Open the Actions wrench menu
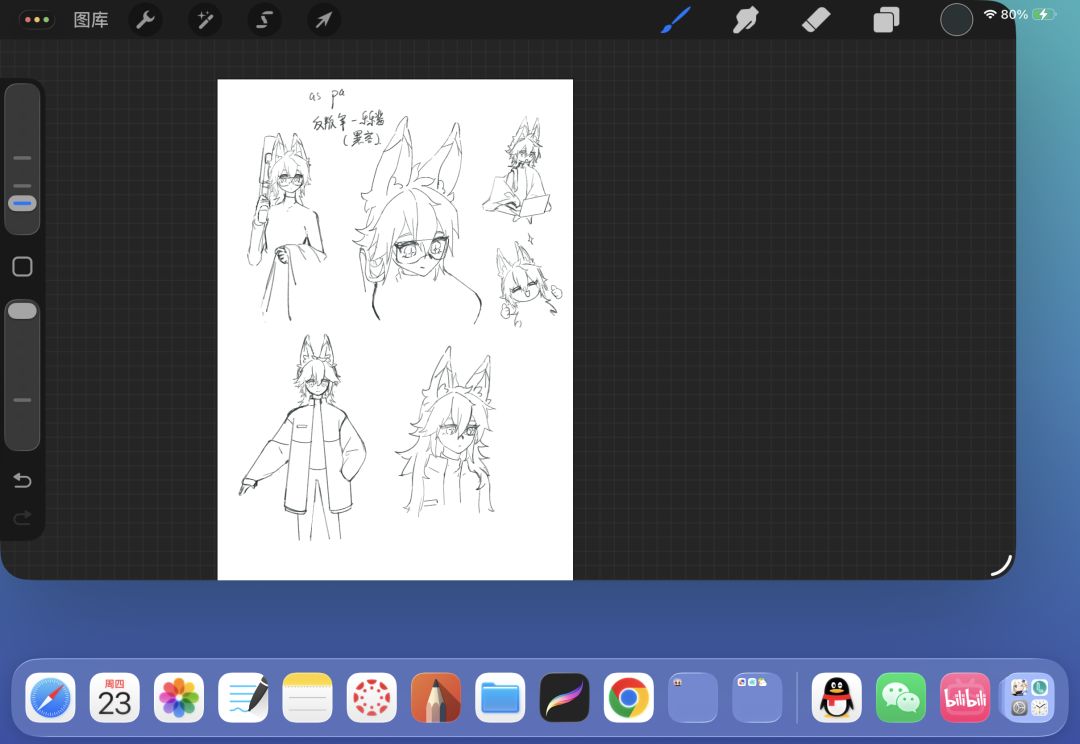1080x744 pixels. coord(145,20)
